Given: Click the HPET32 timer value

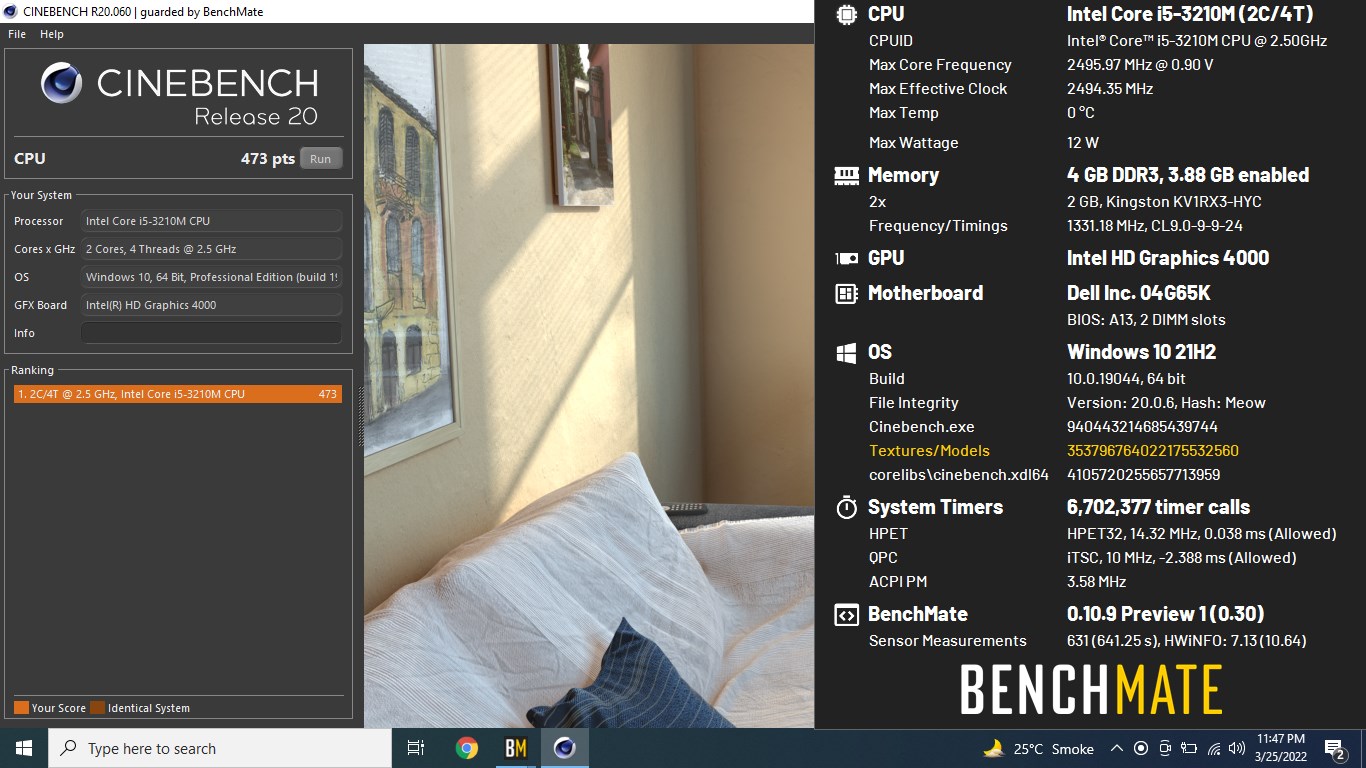Looking at the screenshot, I should (x=1201, y=534).
